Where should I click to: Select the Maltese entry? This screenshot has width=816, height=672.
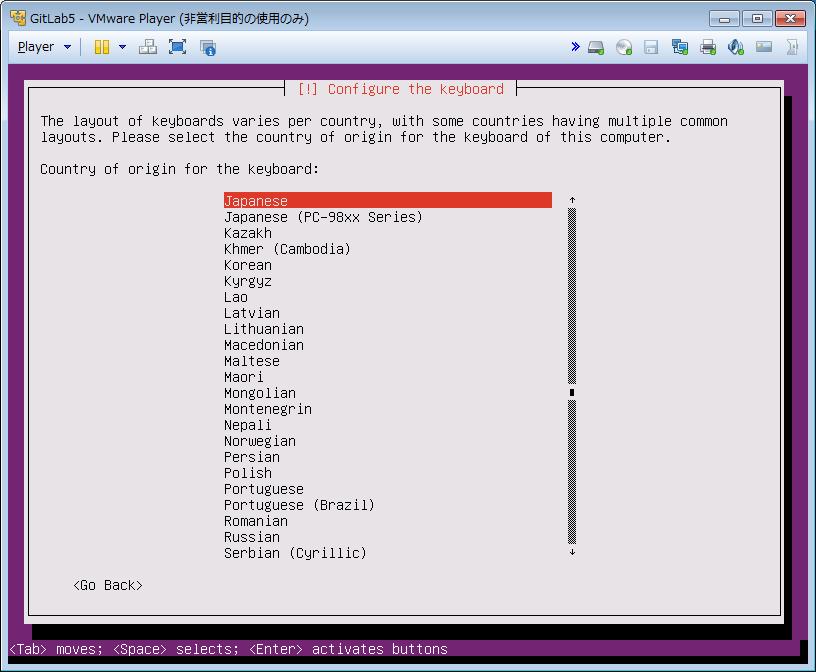[x=252, y=361]
